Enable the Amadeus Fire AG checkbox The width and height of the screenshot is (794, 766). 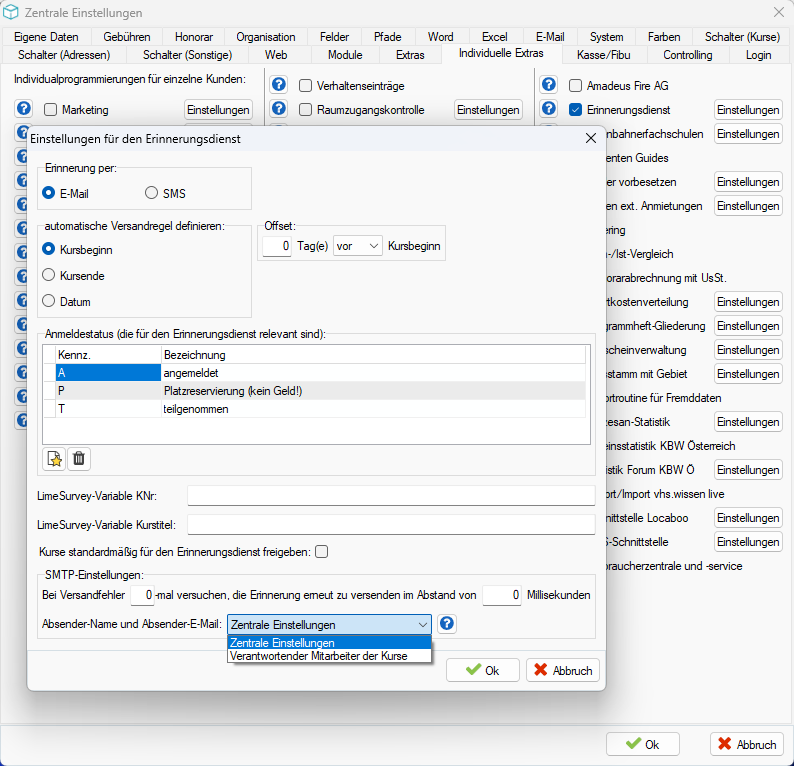coord(575,86)
